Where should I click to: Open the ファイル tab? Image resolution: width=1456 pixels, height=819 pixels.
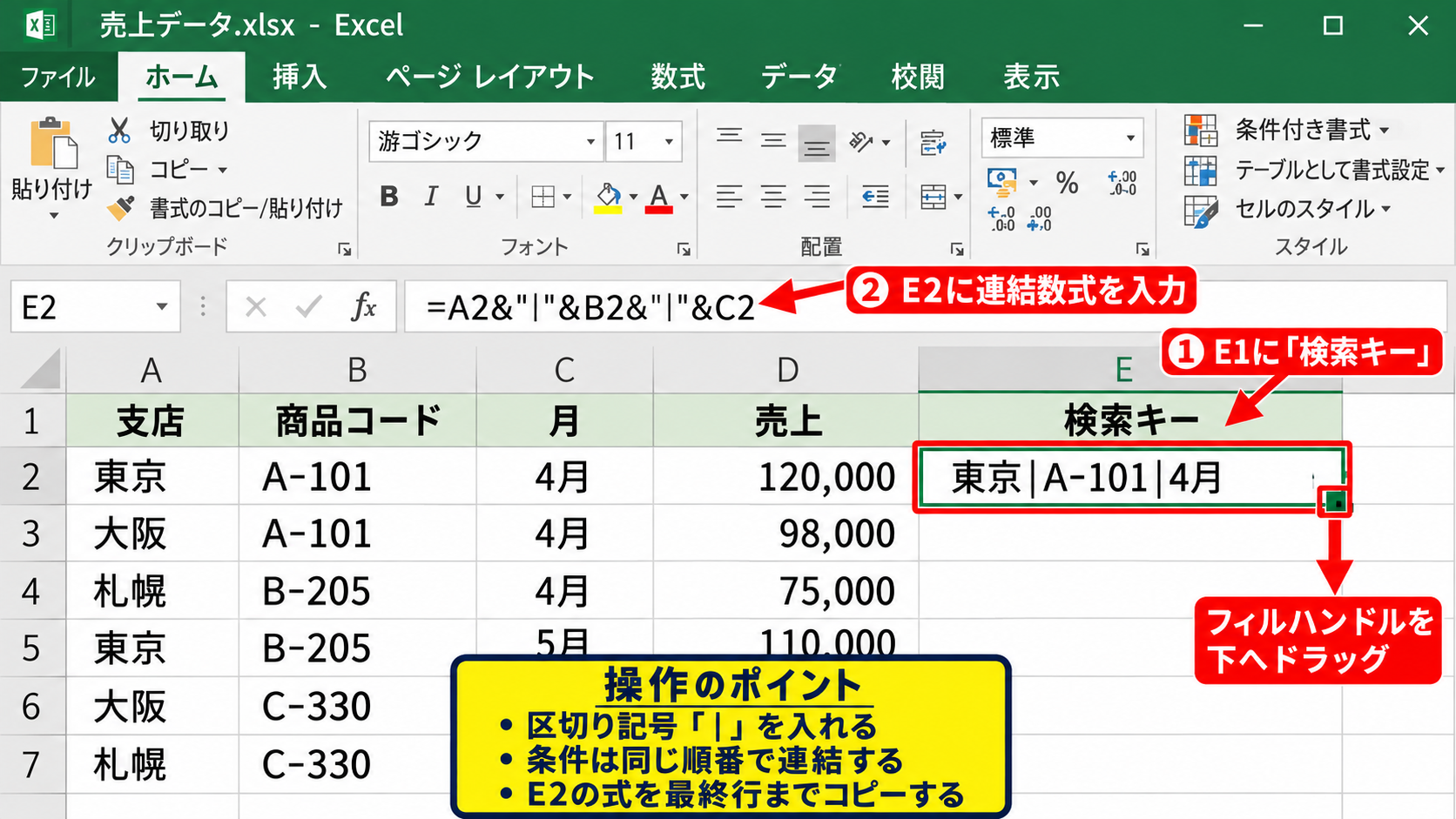[57, 77]
